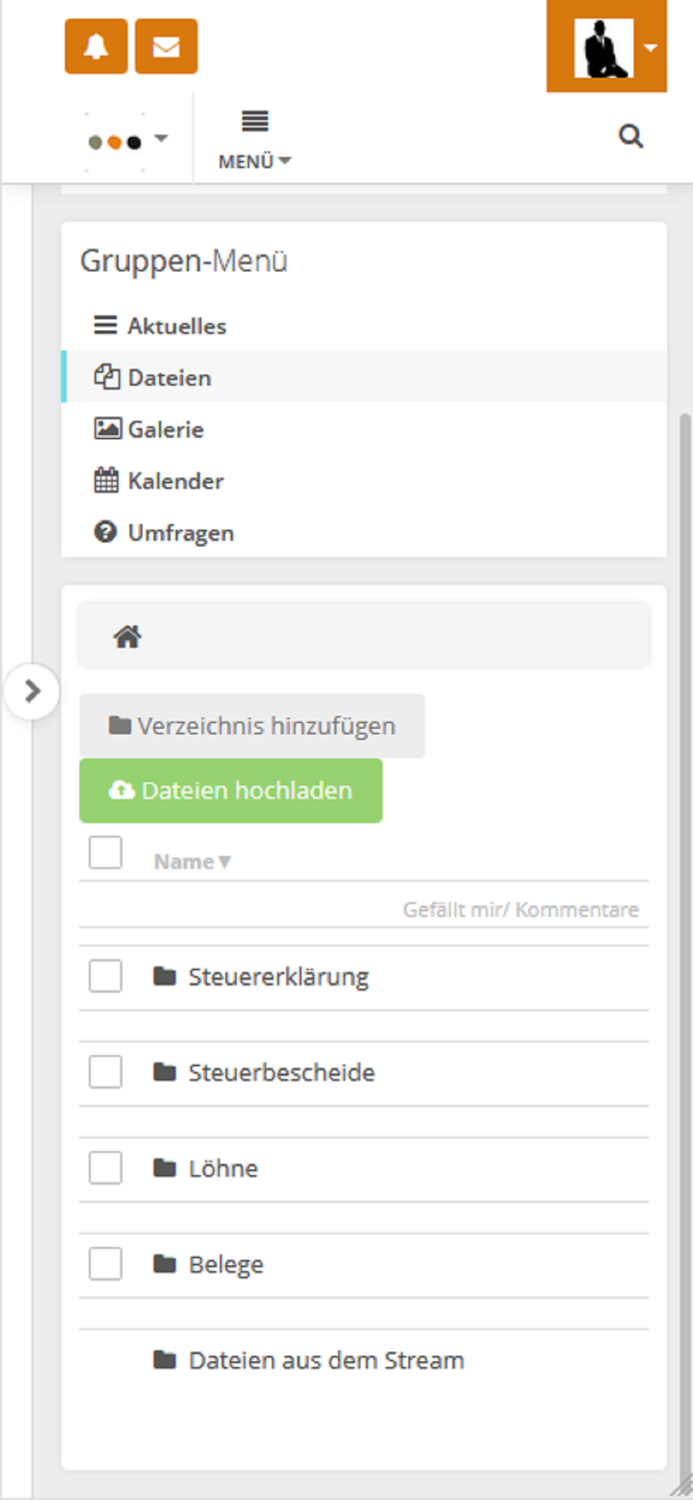The image size is (693, 1500).
Task: Select the Steuererklärung folder checkbox
Action: [104, 975]
